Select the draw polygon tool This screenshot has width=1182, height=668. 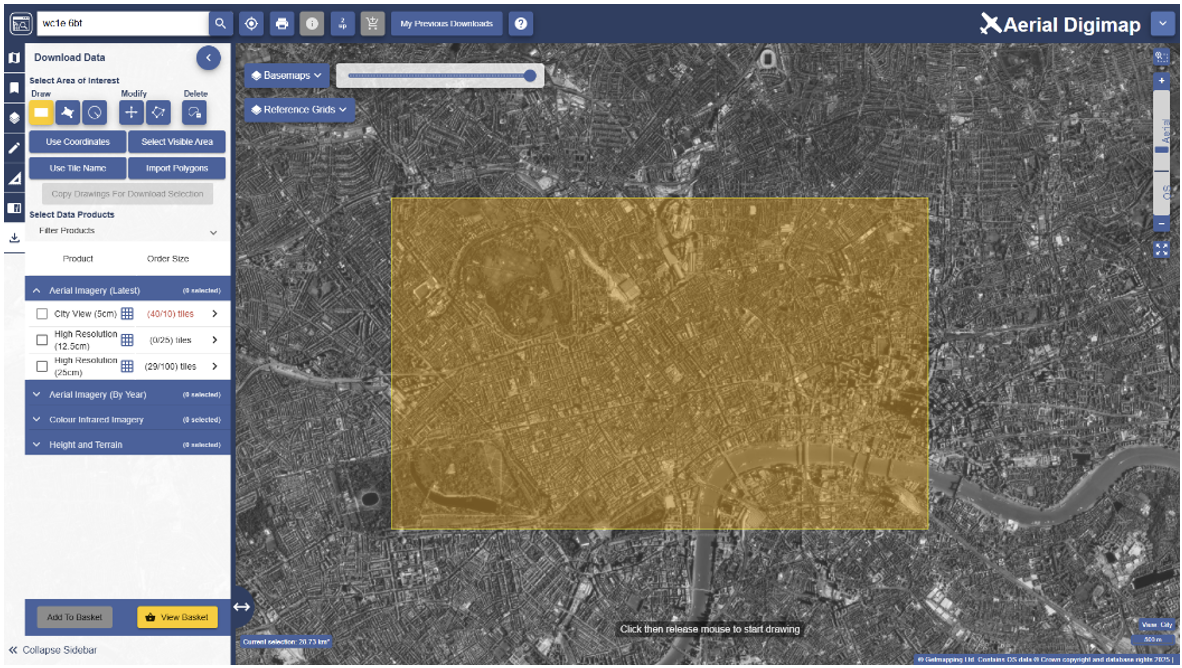[x=68, y=113]
